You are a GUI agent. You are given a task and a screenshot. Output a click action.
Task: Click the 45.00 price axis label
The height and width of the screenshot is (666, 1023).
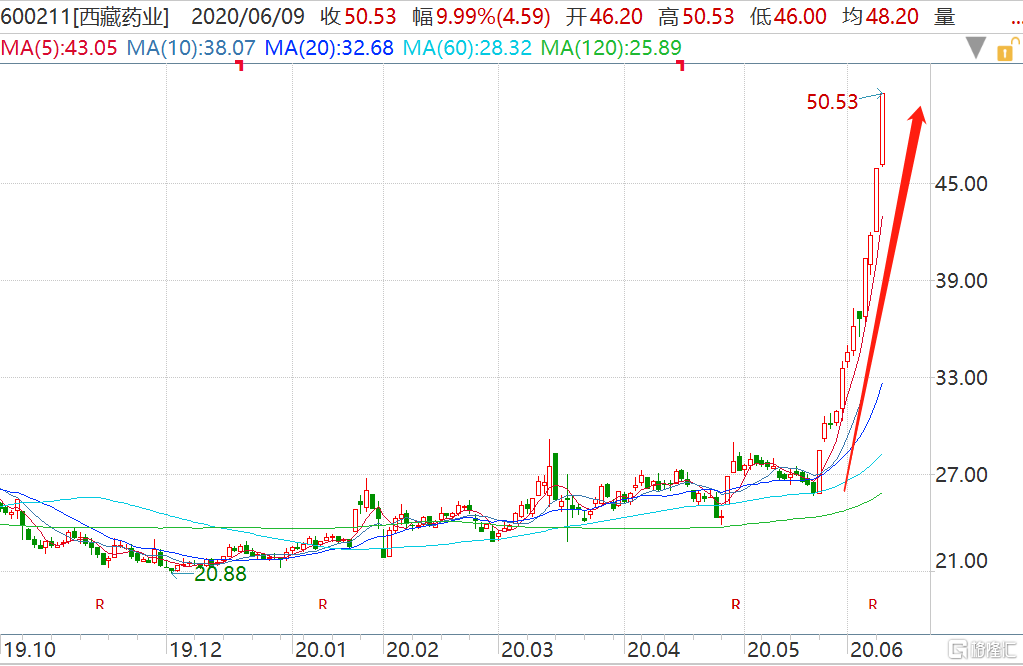click(x=961, y=184)
